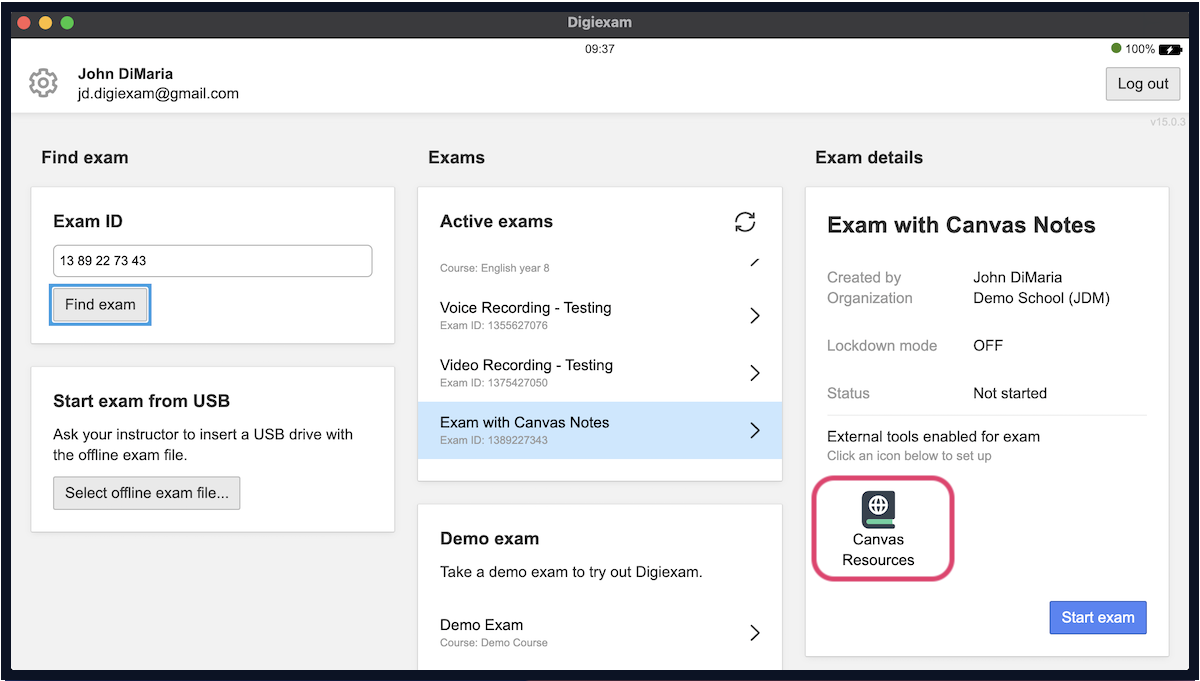Click the Course: English year 8 text

point(495,268)
